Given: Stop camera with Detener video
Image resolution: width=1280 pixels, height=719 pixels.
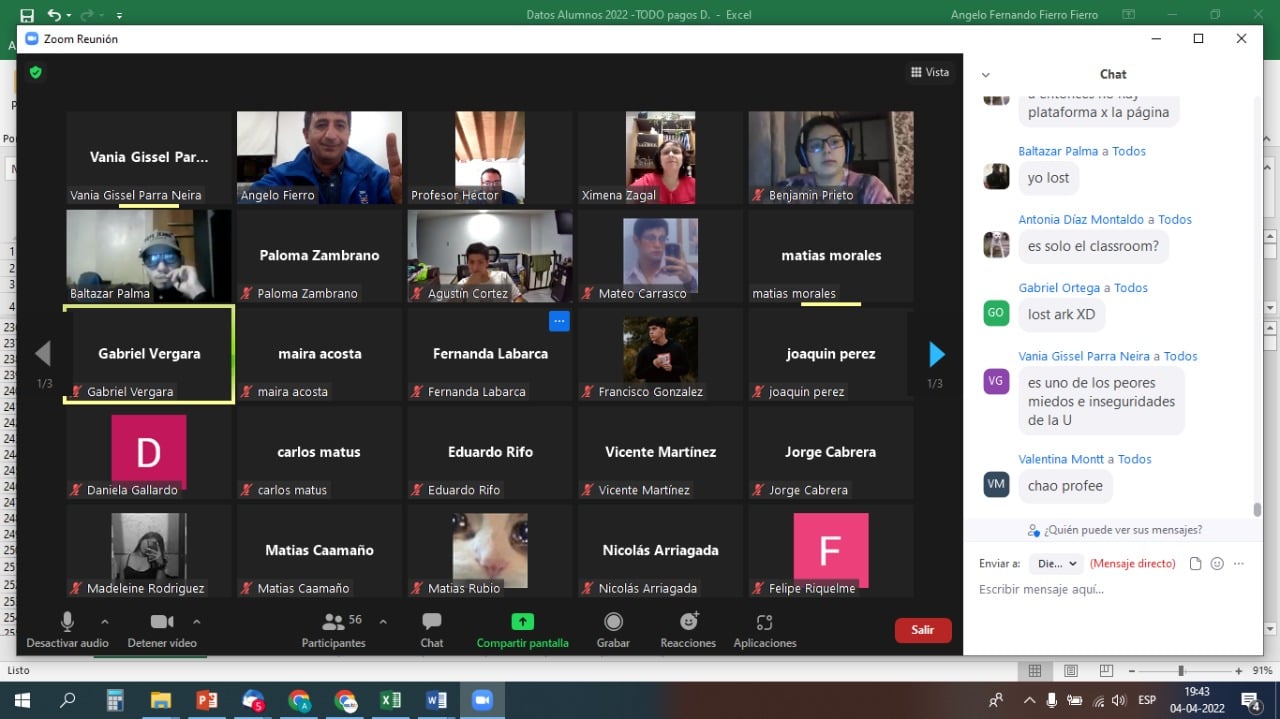Looking at the screenshot, I should point(162,629).
